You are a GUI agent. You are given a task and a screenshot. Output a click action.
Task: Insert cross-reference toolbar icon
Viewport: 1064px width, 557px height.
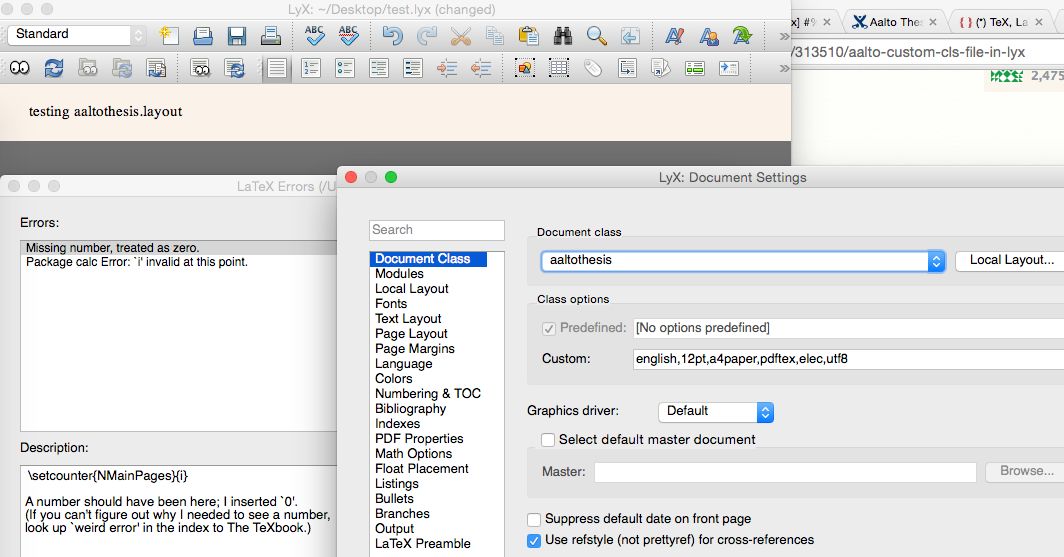627,68
